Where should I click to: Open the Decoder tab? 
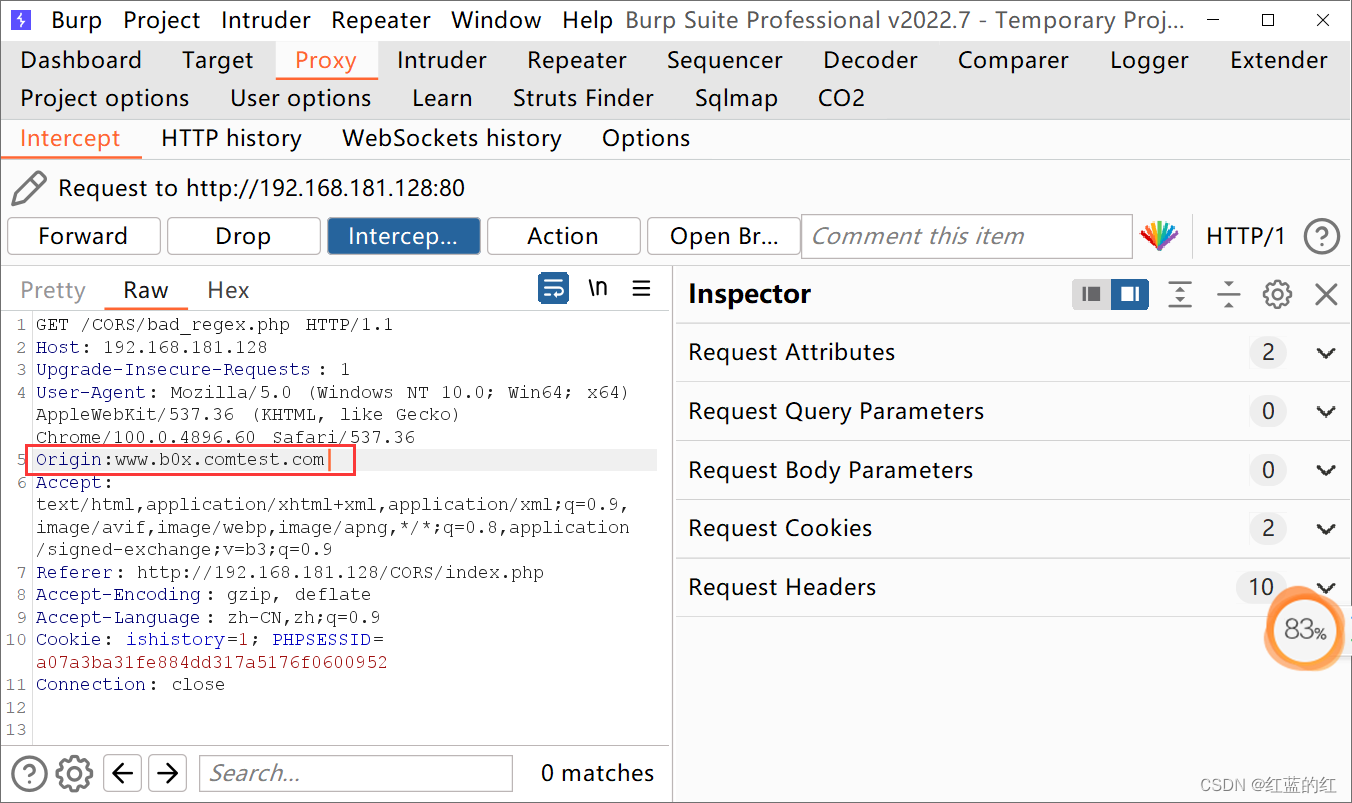[871, 60]
